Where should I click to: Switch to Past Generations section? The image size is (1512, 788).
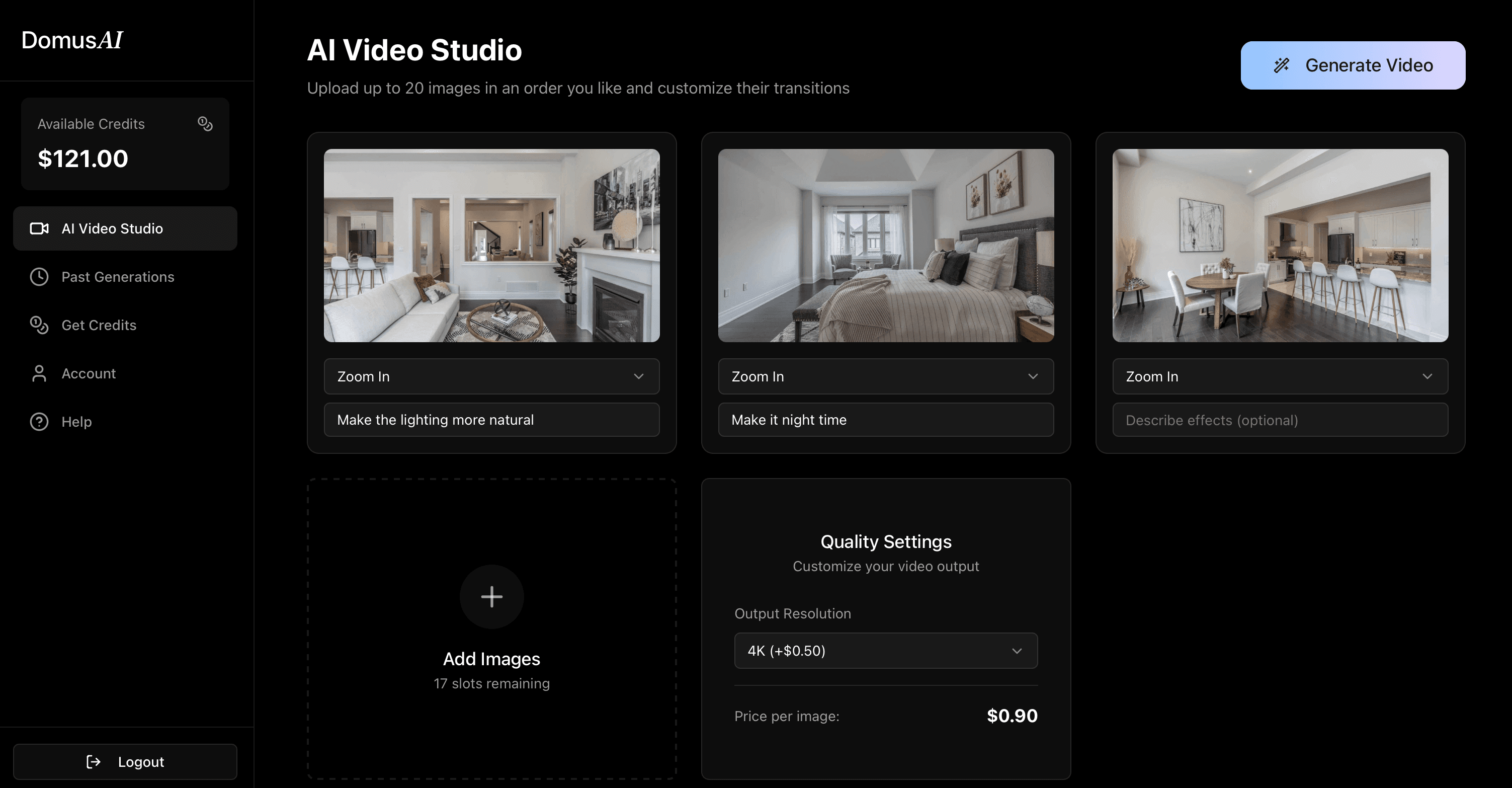click(x=117, y=277)
